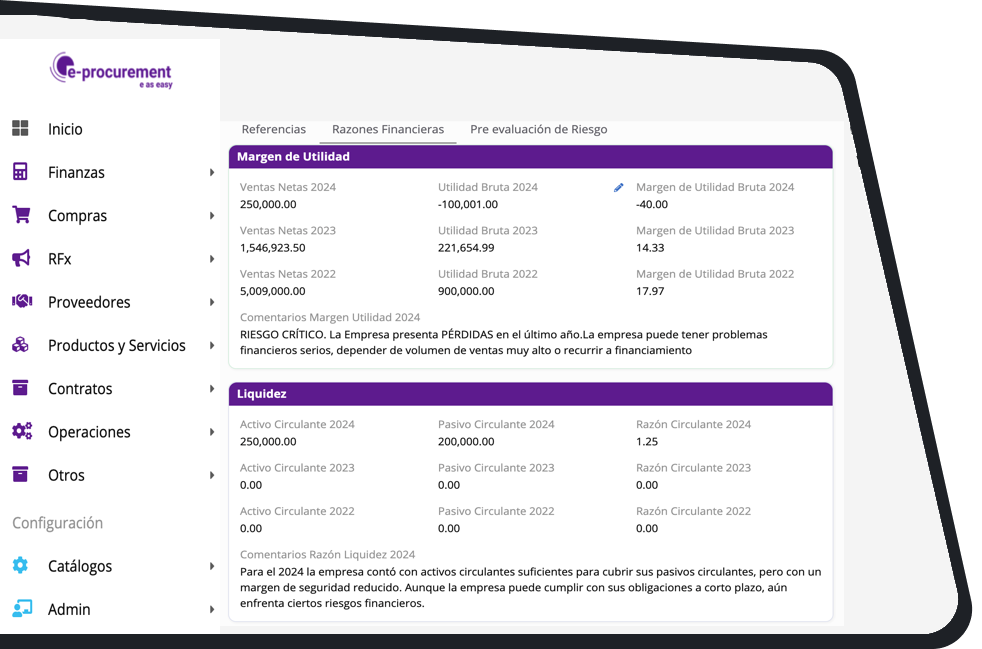
Task: Click the Compras shopping cart icon
Action: [x=20, y=215]
